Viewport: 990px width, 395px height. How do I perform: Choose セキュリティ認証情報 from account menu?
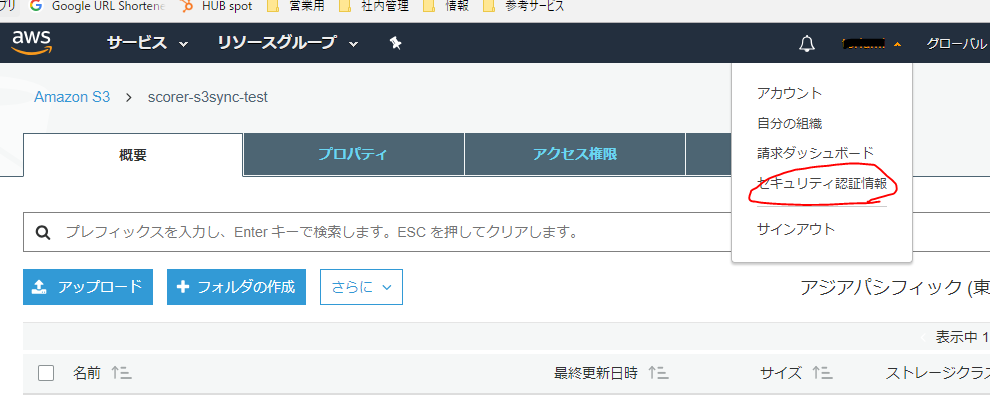pyautogui.click(x=821, y=184)
